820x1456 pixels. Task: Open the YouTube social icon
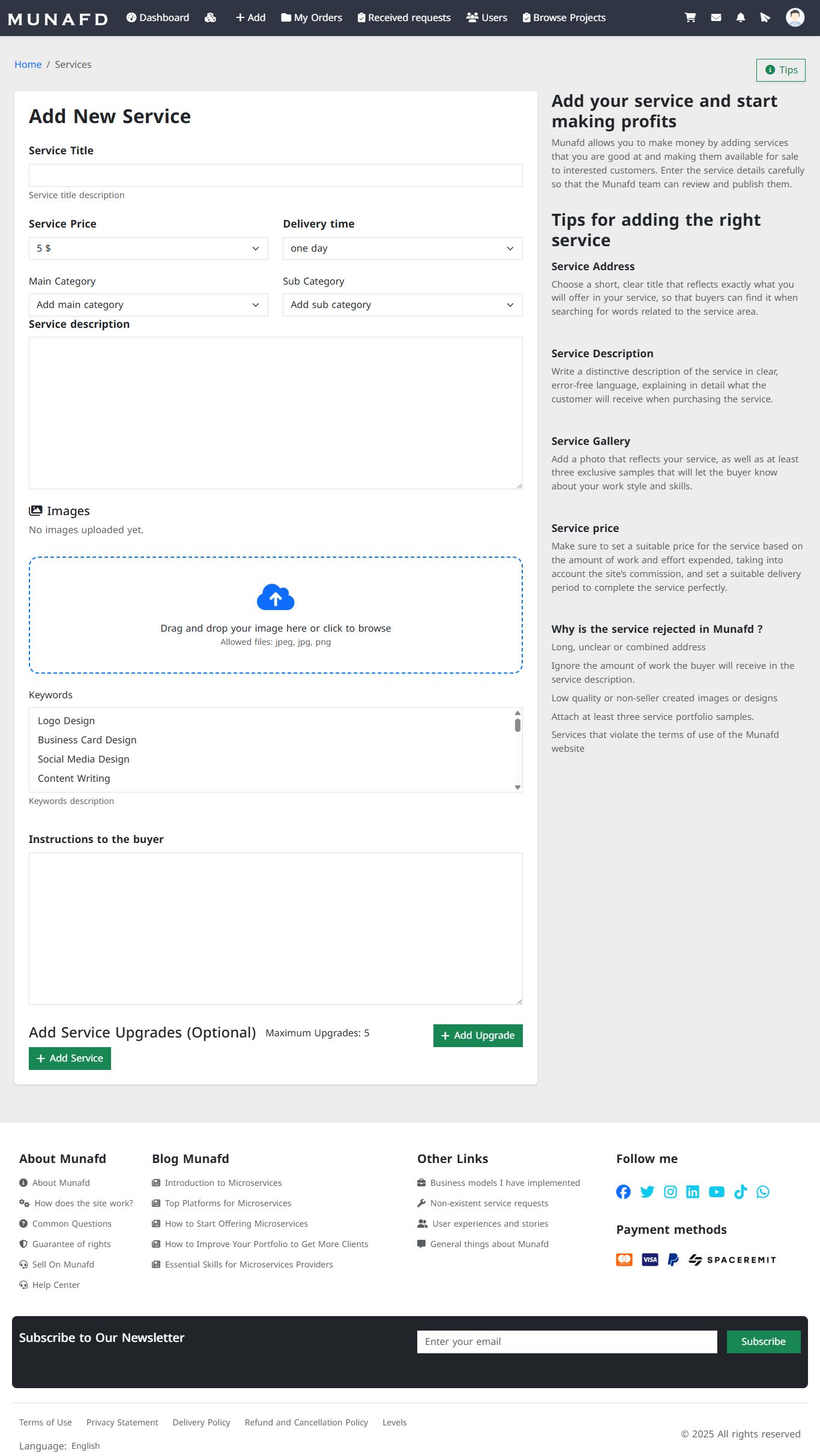coord(716,1192)
